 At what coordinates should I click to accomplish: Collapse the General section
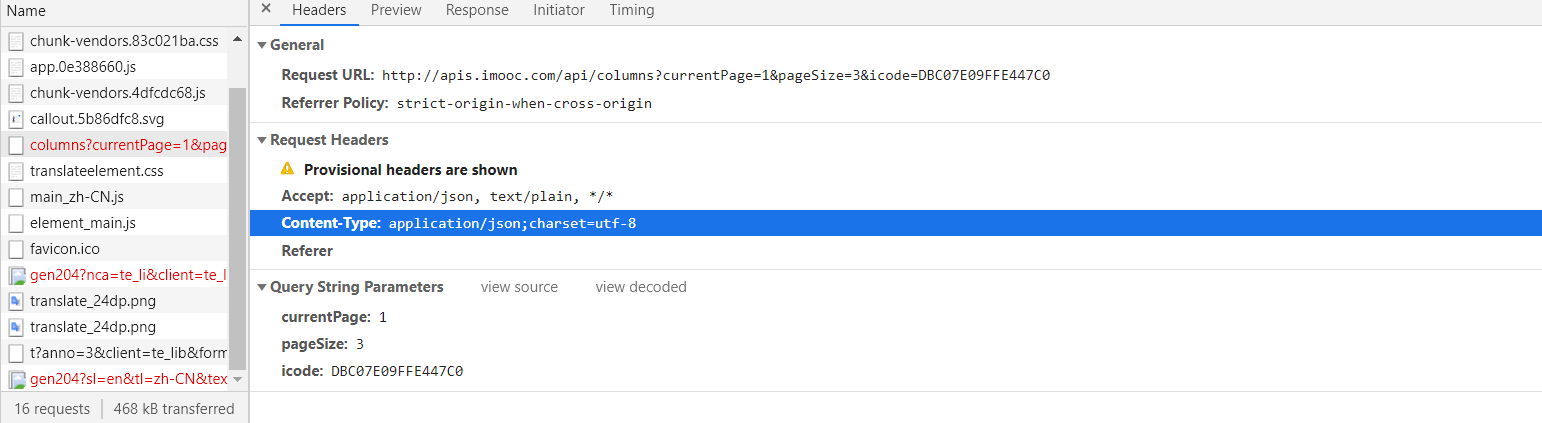[262, 45]
